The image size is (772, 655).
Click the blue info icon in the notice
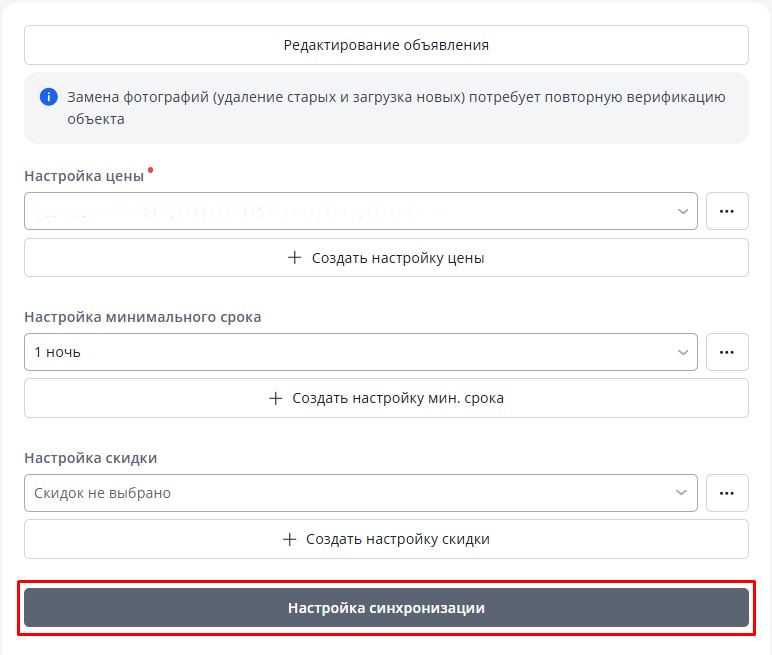[48, 98]
